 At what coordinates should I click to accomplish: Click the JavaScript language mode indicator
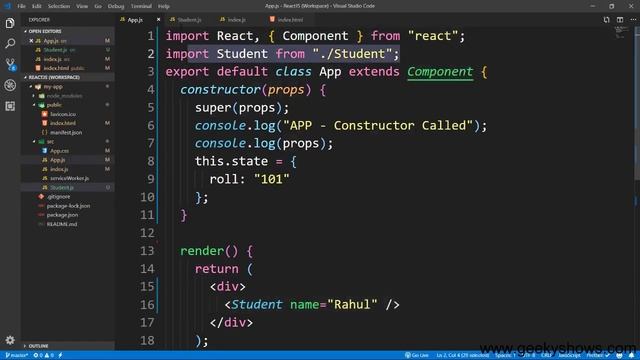(x=569, y=356)
